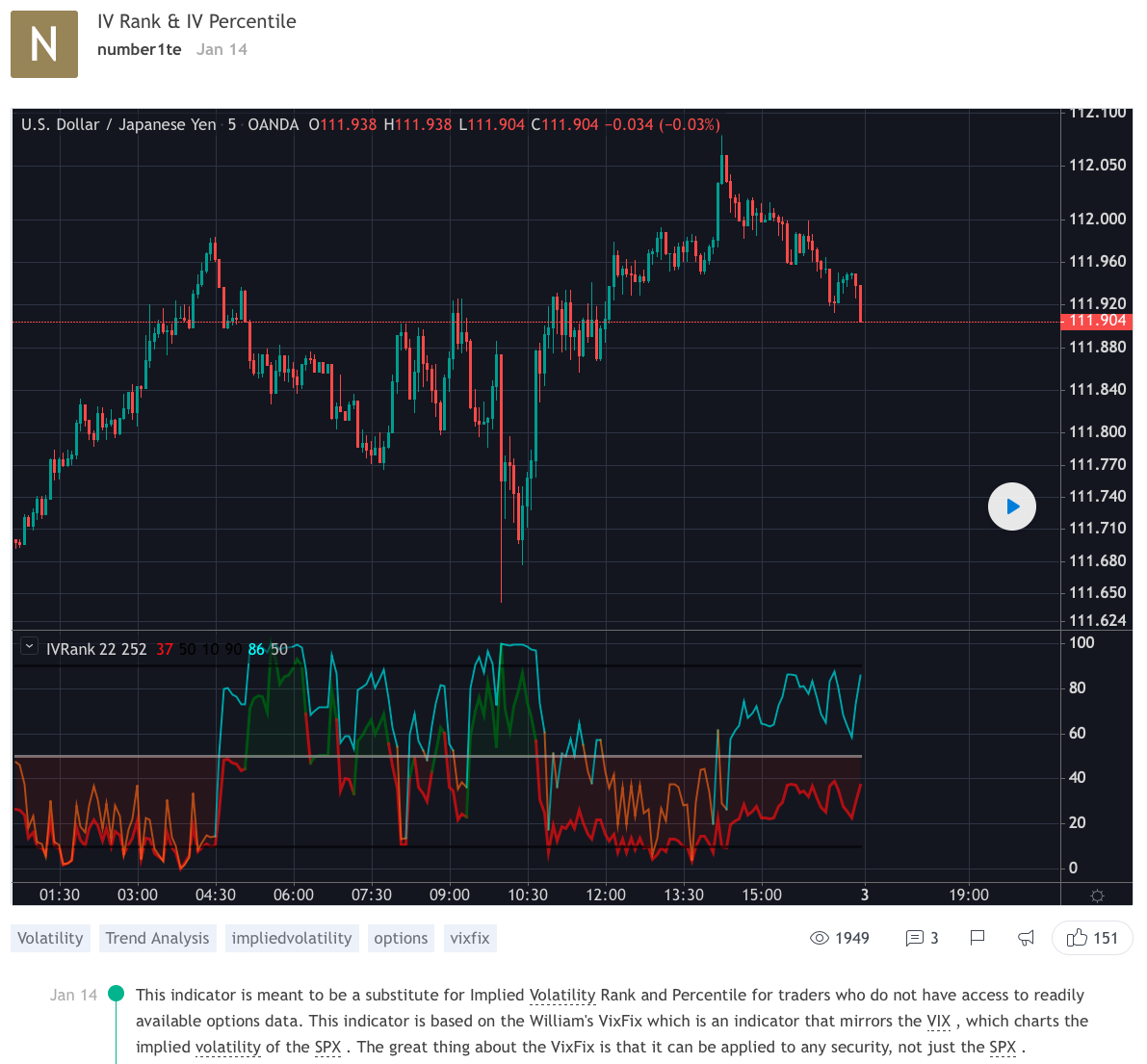The height and width of the screenshot is (1064, 1147).
Task: Open the N author avatar
Action: (x=44, y=44)
